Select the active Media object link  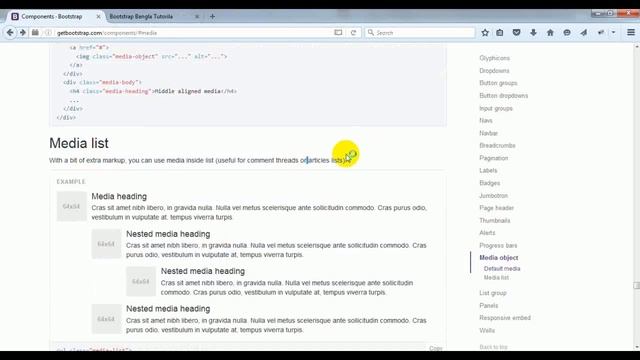498,258
